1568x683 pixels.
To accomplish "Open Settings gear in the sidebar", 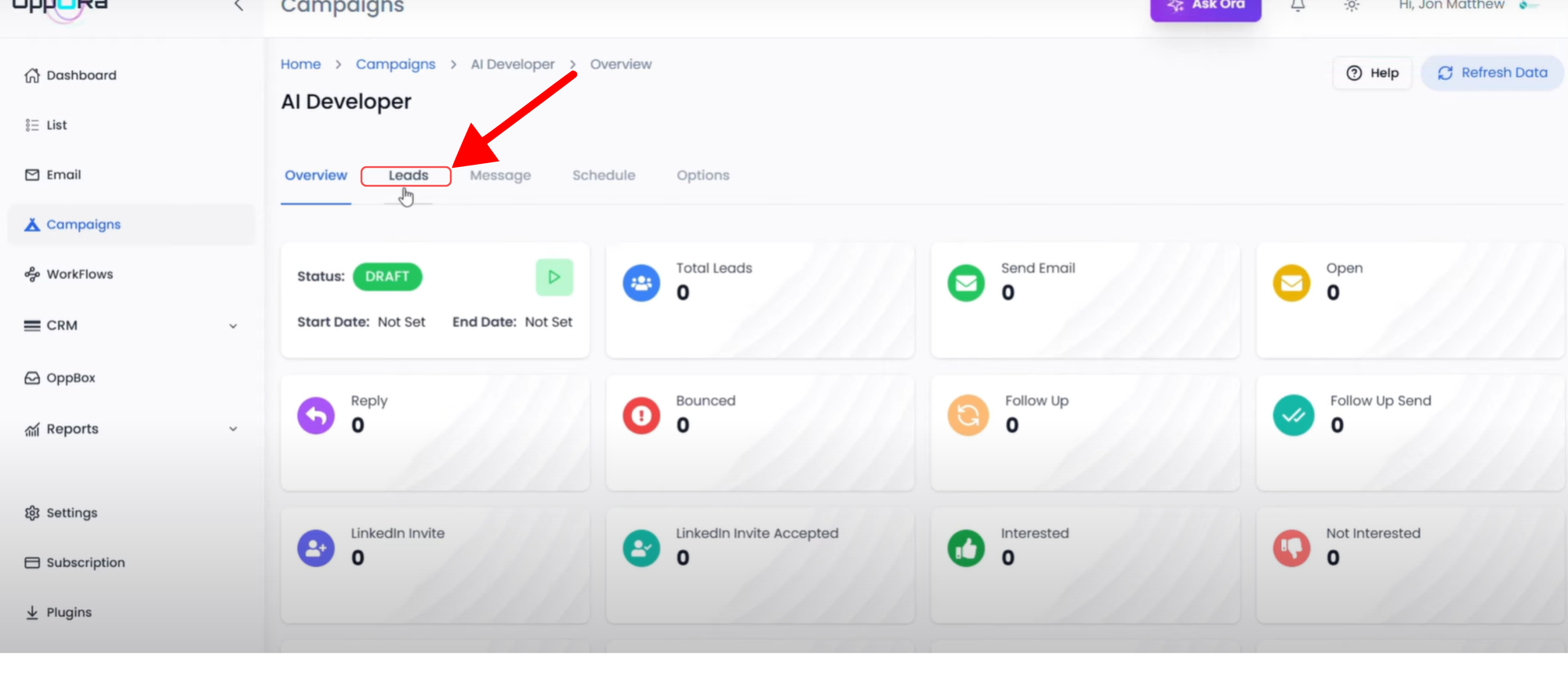I will [x=71, y=513].
